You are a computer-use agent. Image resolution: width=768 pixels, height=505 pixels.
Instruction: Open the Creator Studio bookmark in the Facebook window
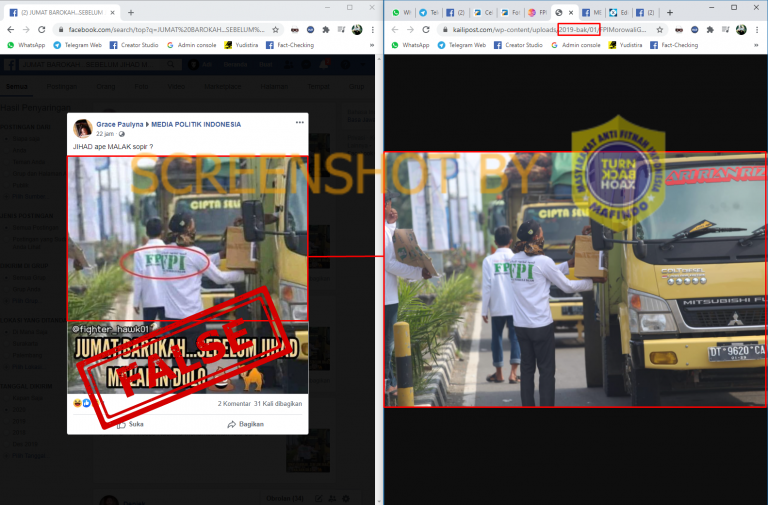coord(134,45)
